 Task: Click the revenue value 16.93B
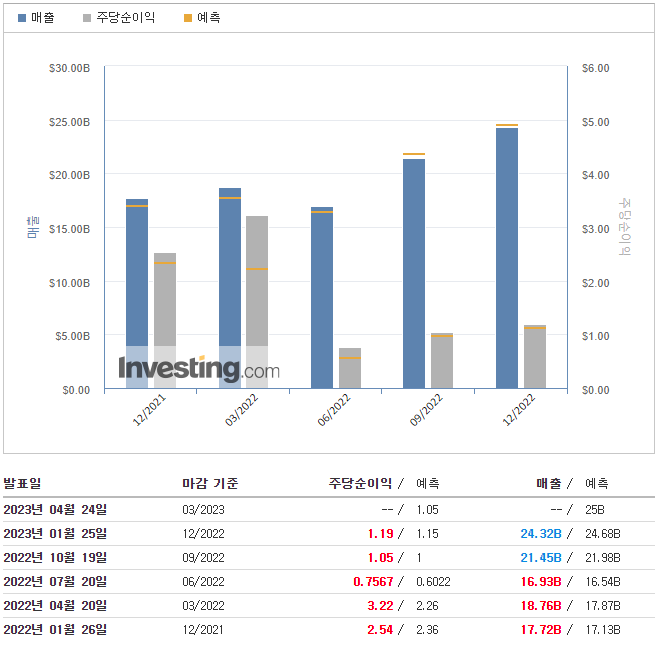pos(541,582)
